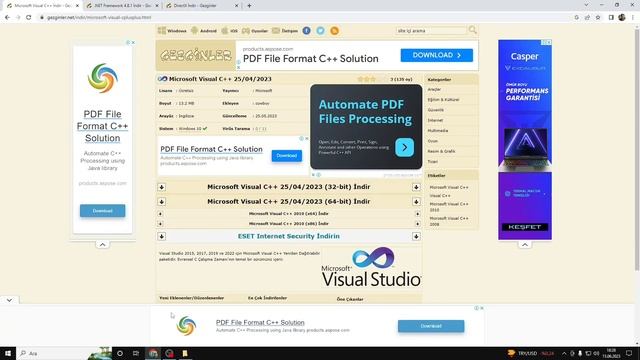Click the Gezginler site logo
This screenshot has height=360, width=640.
196,55
